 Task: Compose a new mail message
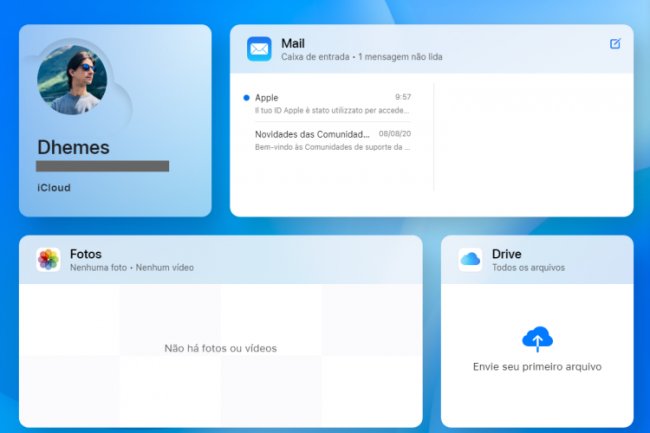(615, 44)
